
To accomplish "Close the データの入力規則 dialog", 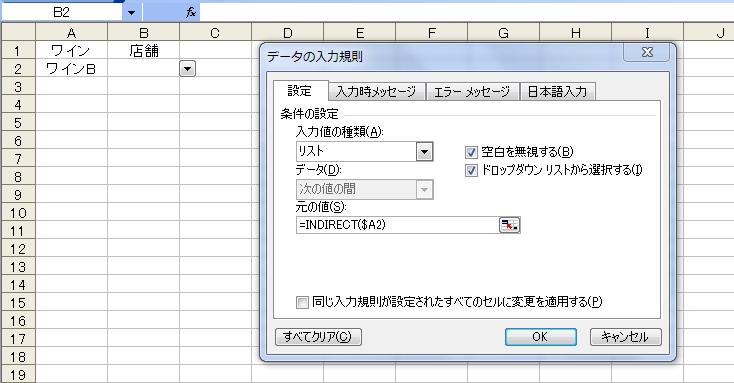I will pyautogui.click(x=647, y=52).
